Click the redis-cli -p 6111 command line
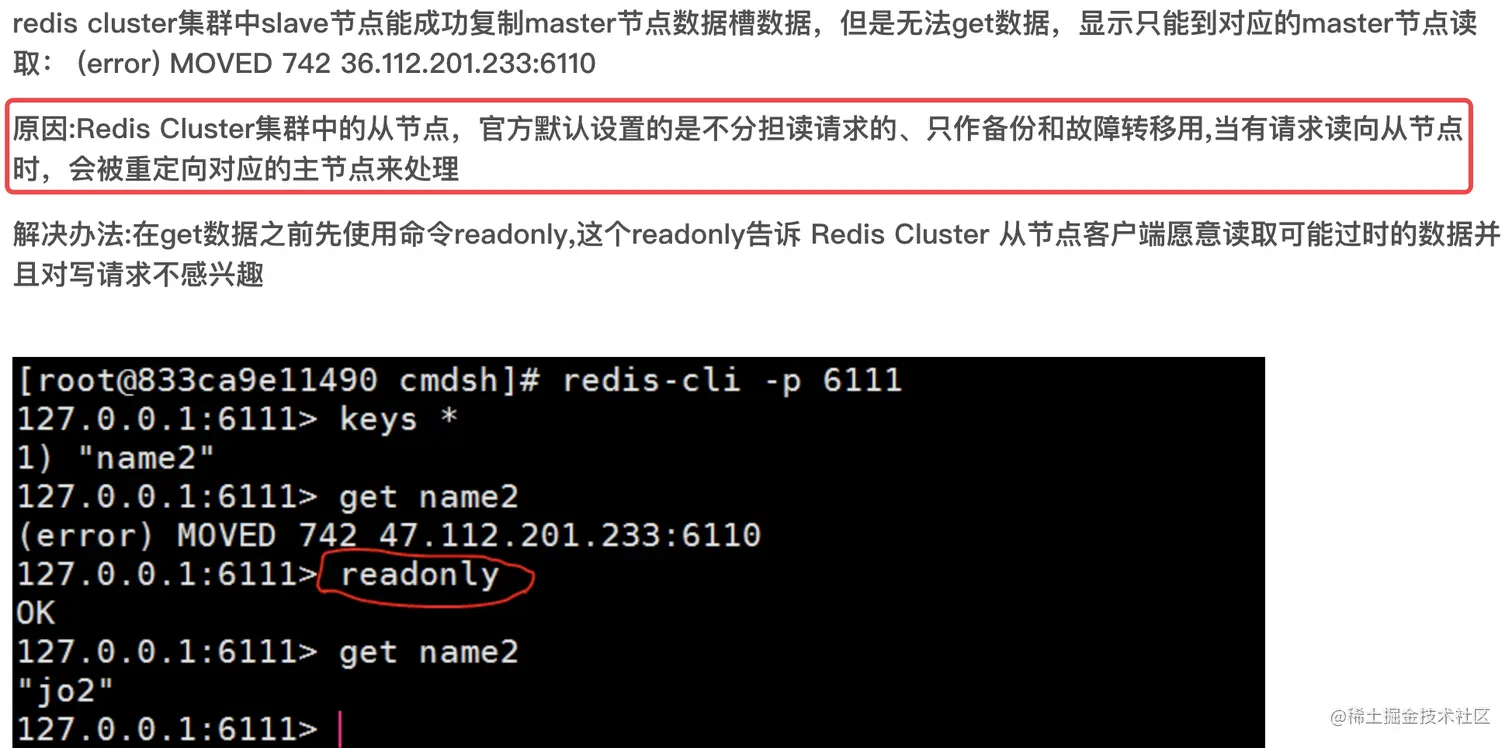Image resolution: width=1512 pixels, height=748 pixels. [732, 380]
